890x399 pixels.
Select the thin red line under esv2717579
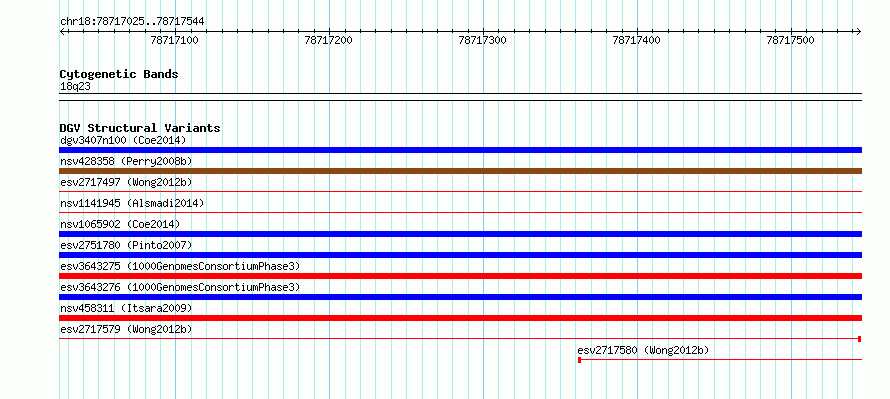click(x=460, y=339)
